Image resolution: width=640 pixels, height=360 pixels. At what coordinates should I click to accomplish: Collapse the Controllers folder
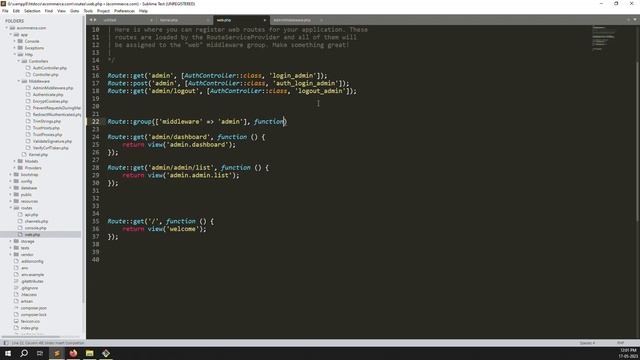point(19,61)
